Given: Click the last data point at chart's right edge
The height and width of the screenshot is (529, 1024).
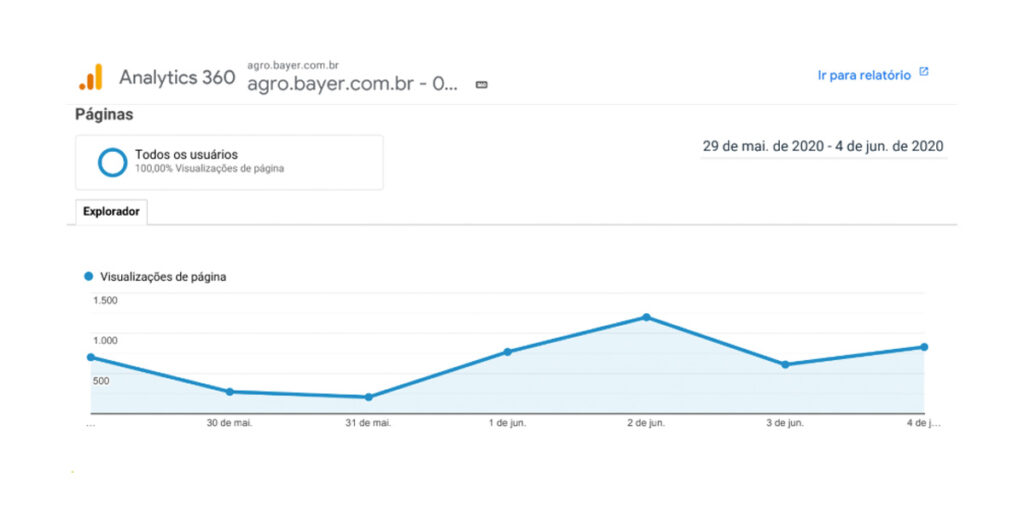Looking at the screenshot, I should [x=924, y=347].
